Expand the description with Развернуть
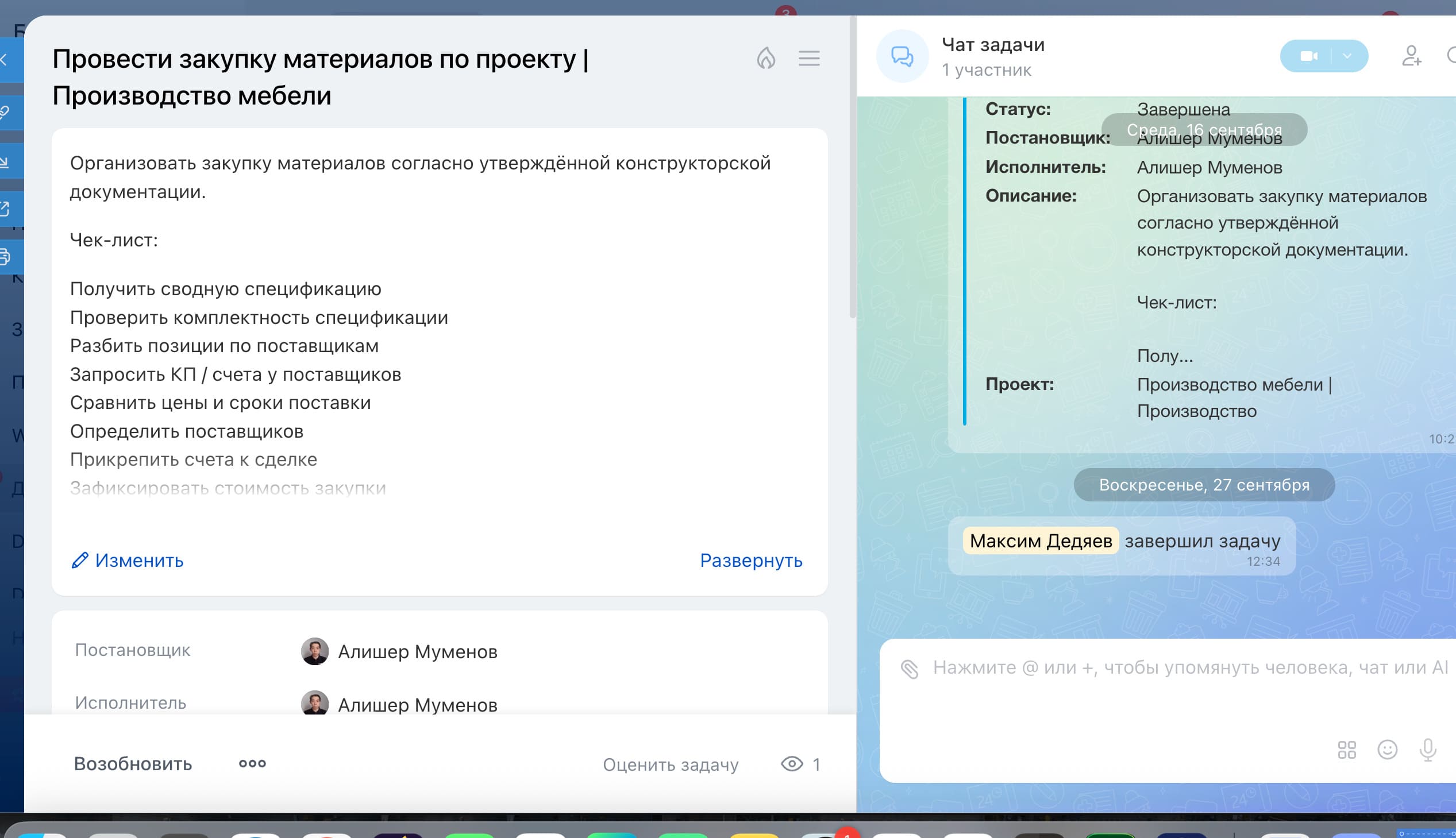The image size is (1456, 838). 752,561
